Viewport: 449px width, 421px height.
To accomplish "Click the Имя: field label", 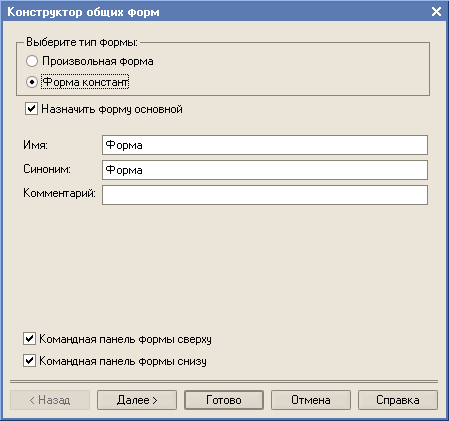I will coord(35,145).
